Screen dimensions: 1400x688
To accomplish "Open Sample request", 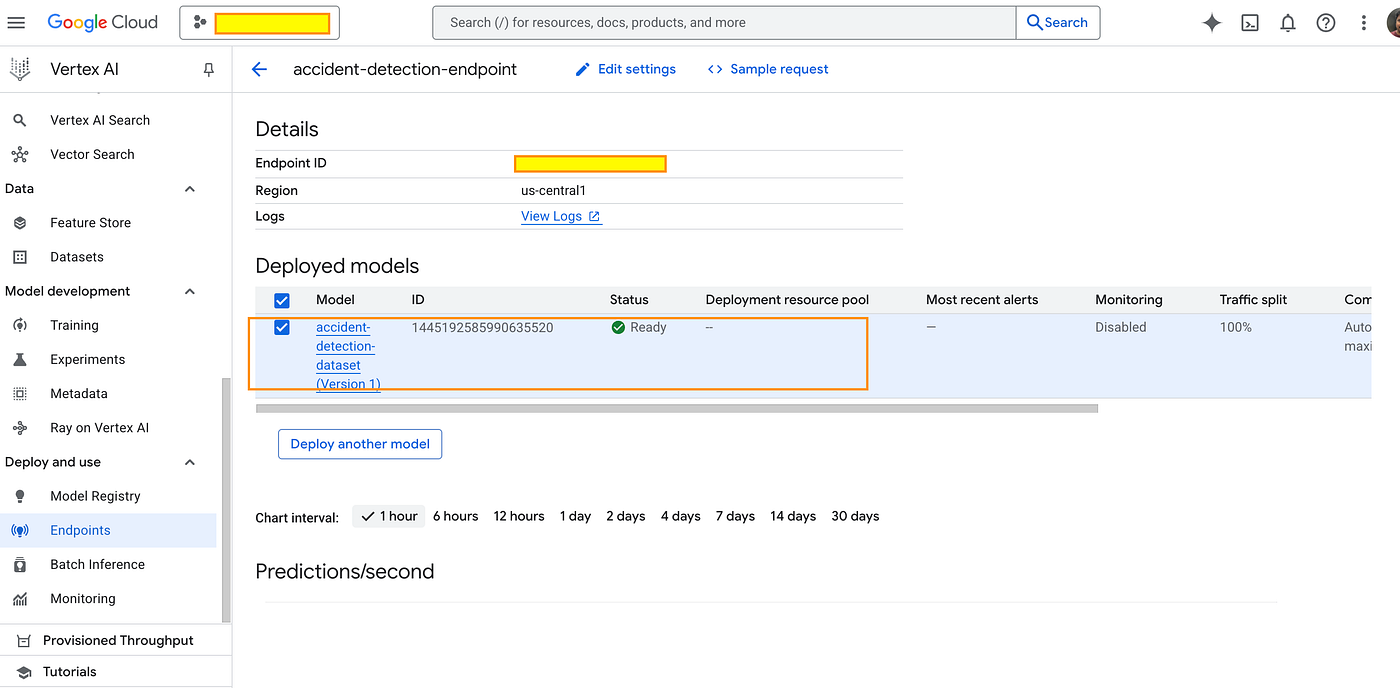I will click(x=768, y=69).
